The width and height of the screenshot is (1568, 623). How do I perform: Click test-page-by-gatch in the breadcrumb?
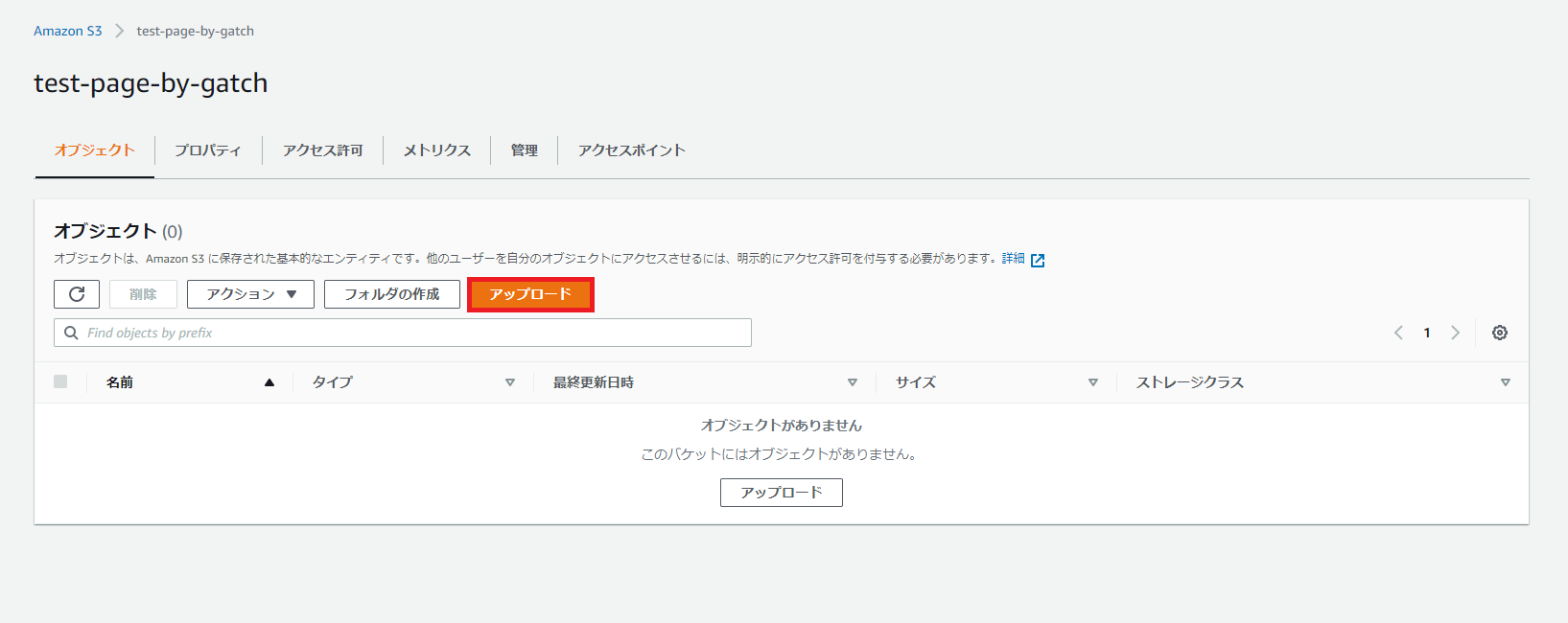(x=196, y=31)
